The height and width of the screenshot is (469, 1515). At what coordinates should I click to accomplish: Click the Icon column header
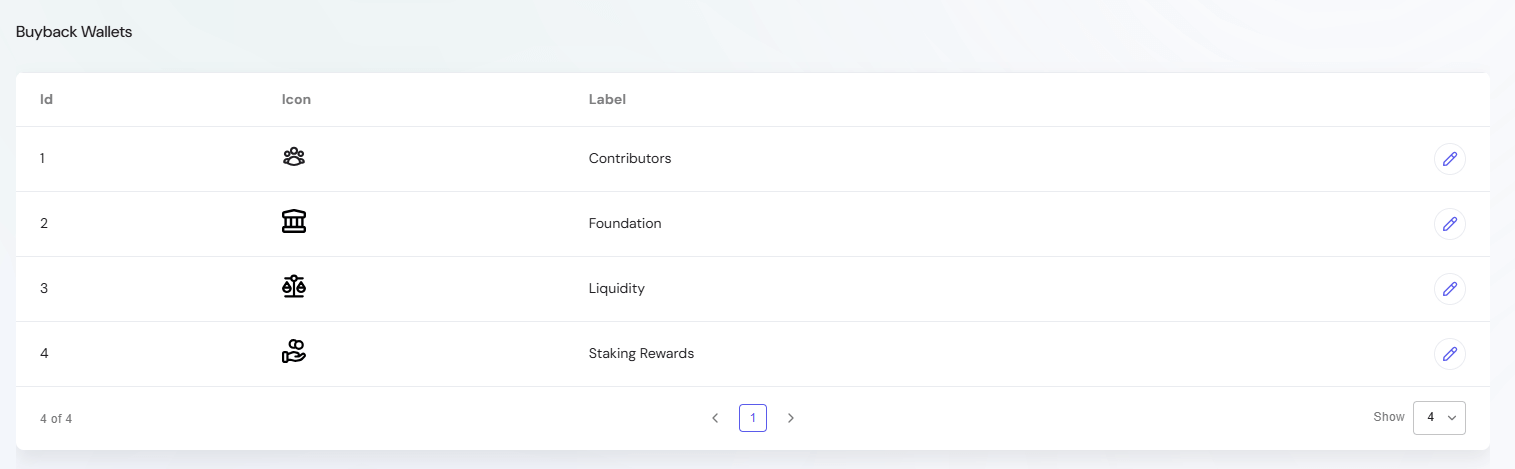296,99
